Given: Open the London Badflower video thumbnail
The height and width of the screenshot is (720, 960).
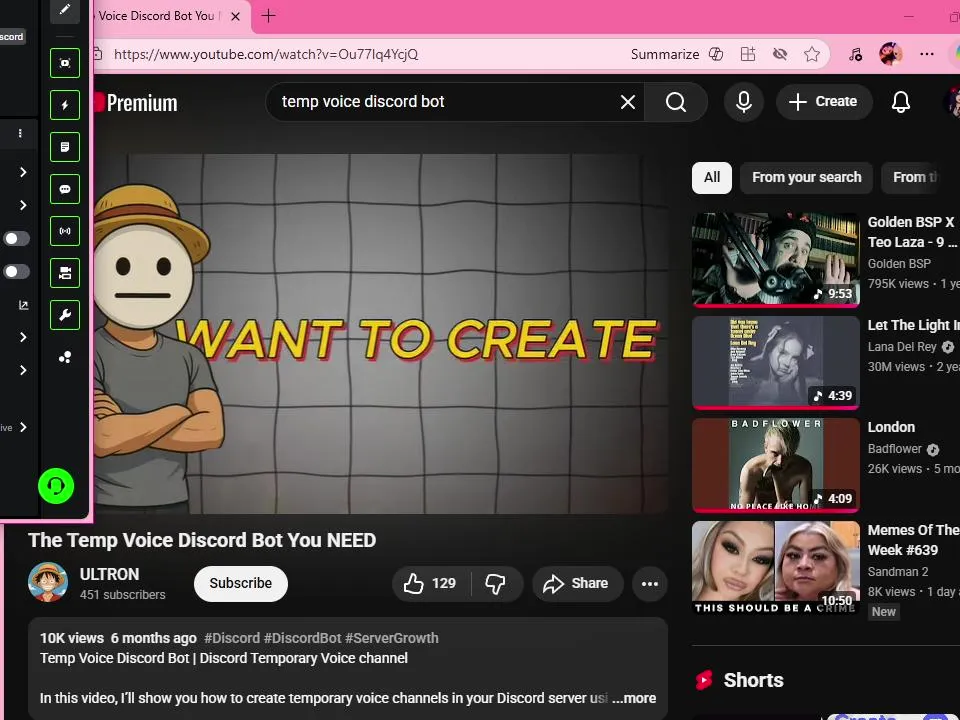Looking at the screenshot, I should [x=776, y=465].
